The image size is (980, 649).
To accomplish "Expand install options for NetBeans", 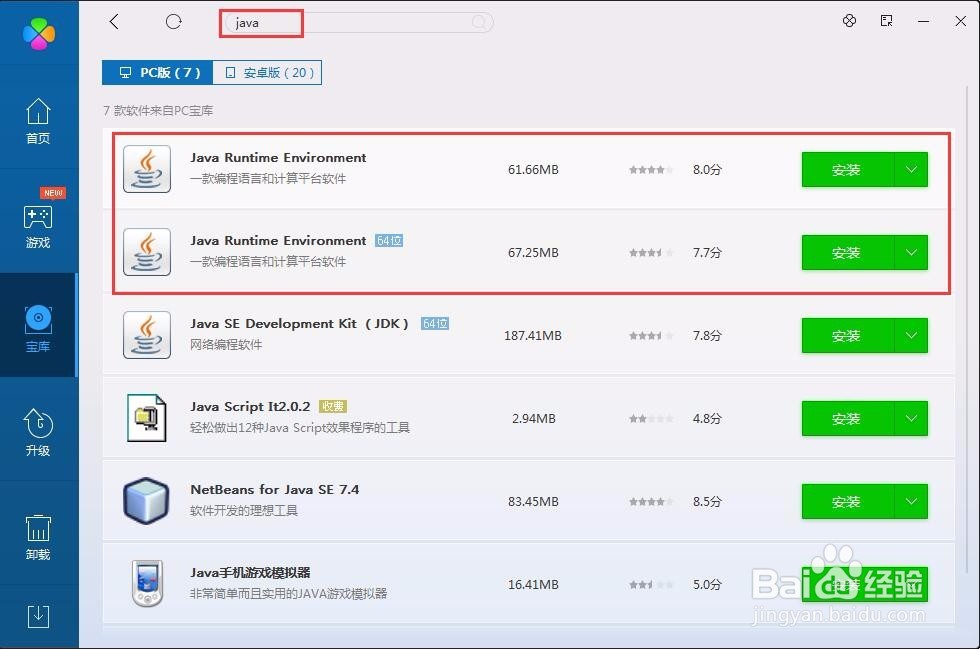I will 911,501.
